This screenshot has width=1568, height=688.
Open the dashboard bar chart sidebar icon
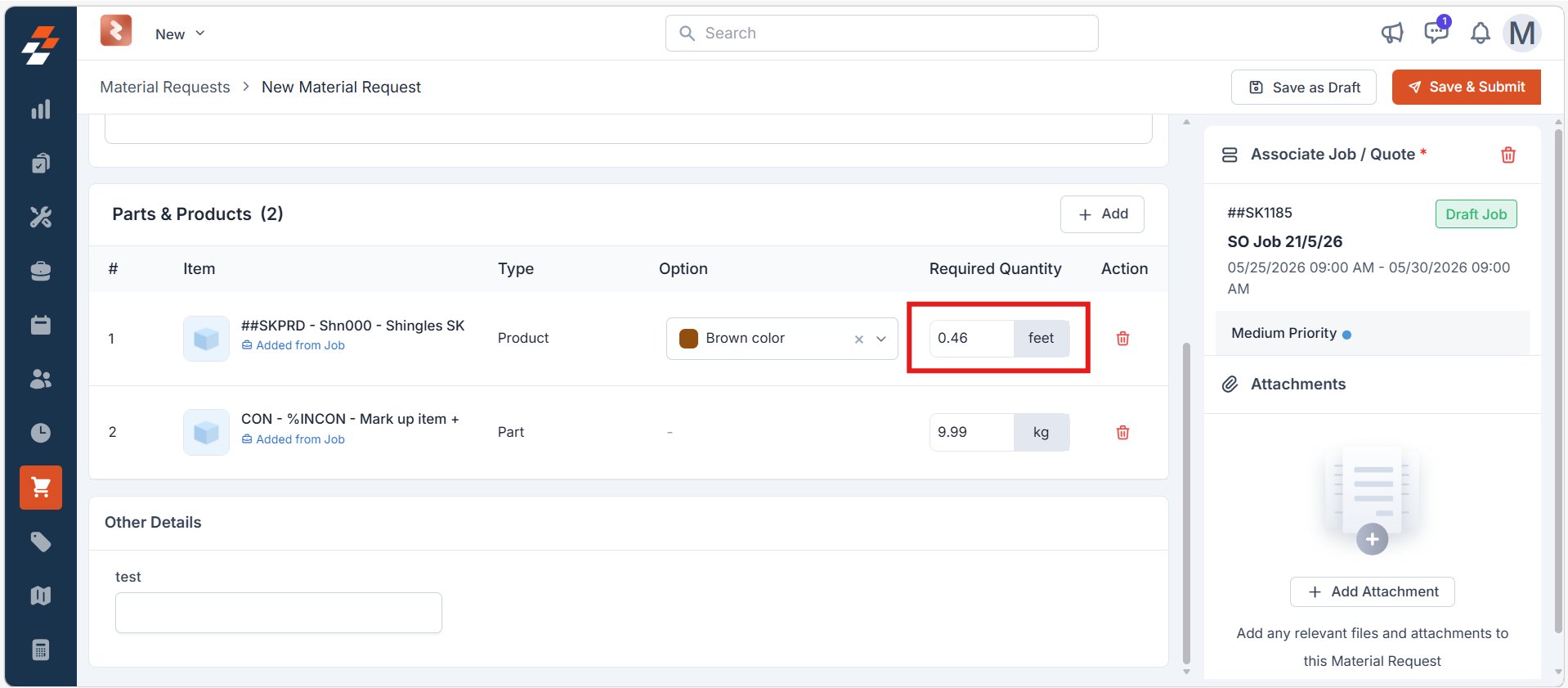coord(41,110)
